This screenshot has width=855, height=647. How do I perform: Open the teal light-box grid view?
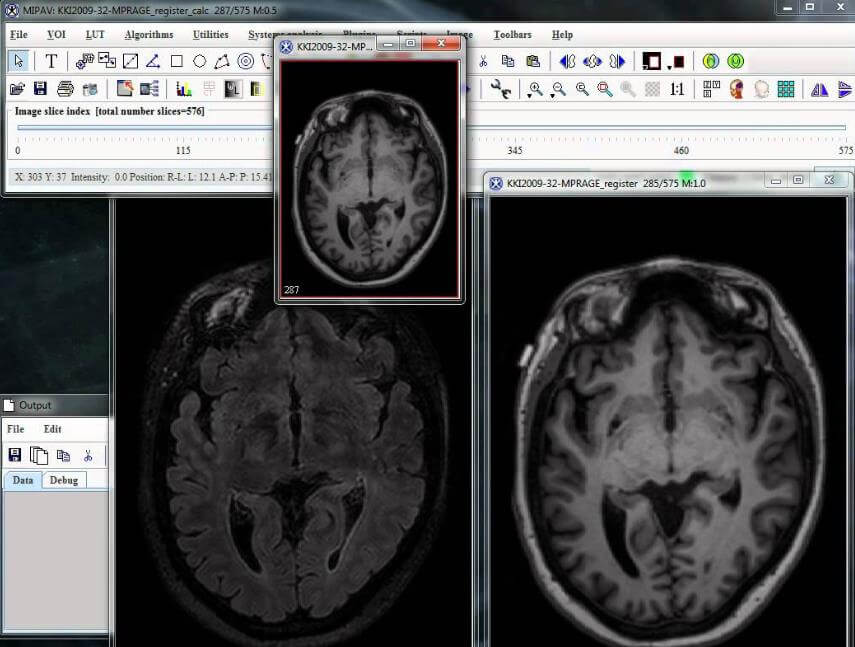pyautogui.click(x=786, y=89)
